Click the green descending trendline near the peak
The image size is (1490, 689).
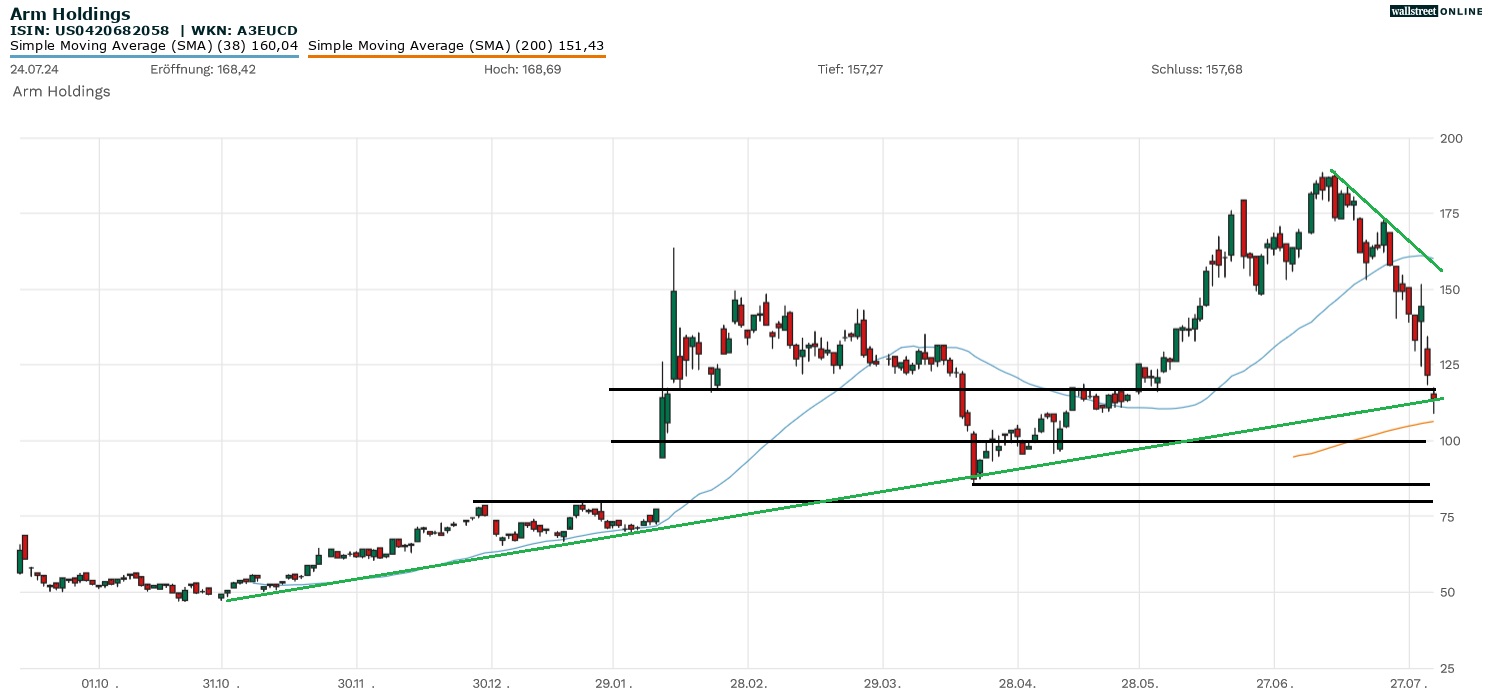click(1386, 220)
